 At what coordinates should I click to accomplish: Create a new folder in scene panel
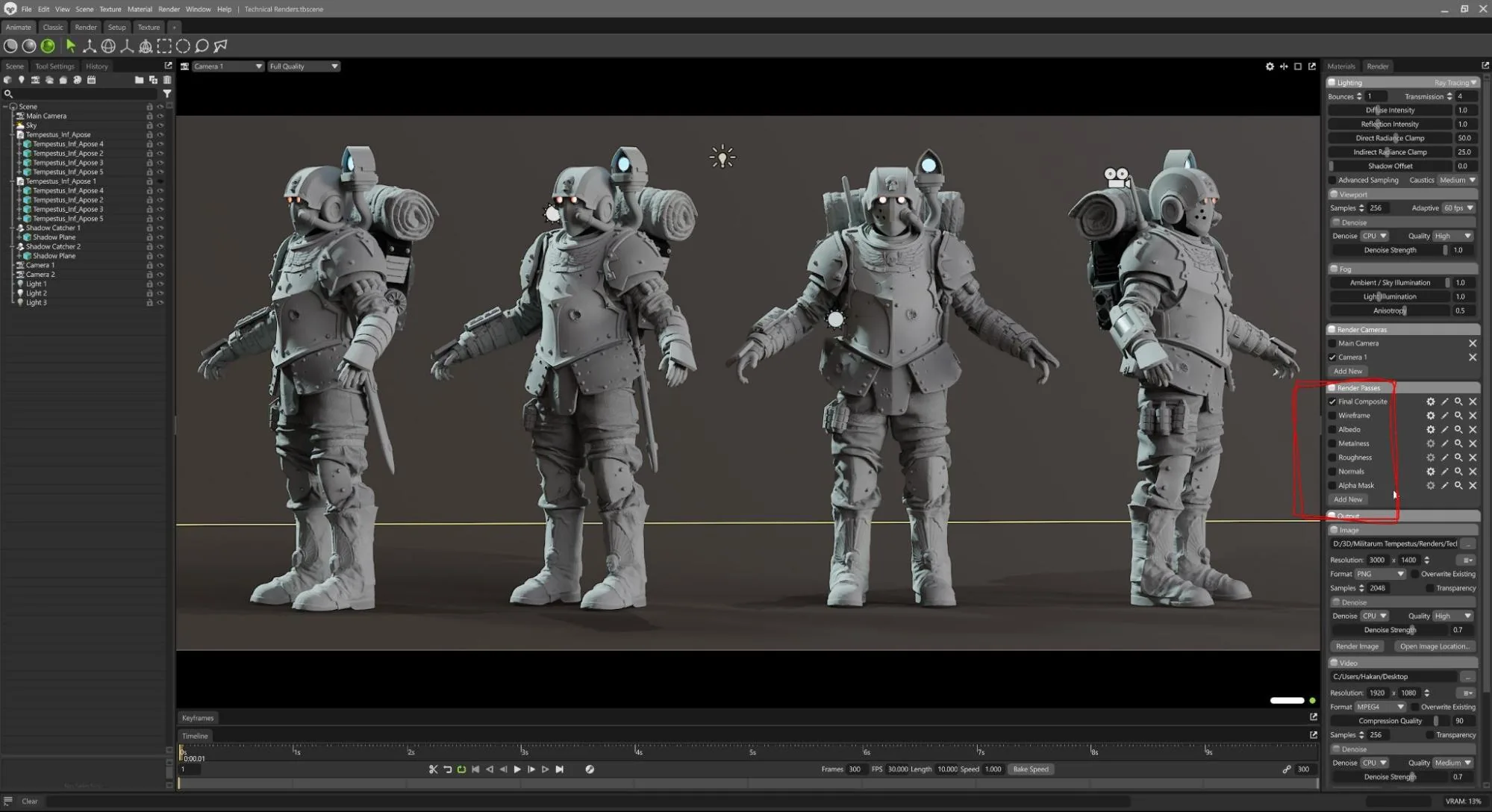click(139, 80)
